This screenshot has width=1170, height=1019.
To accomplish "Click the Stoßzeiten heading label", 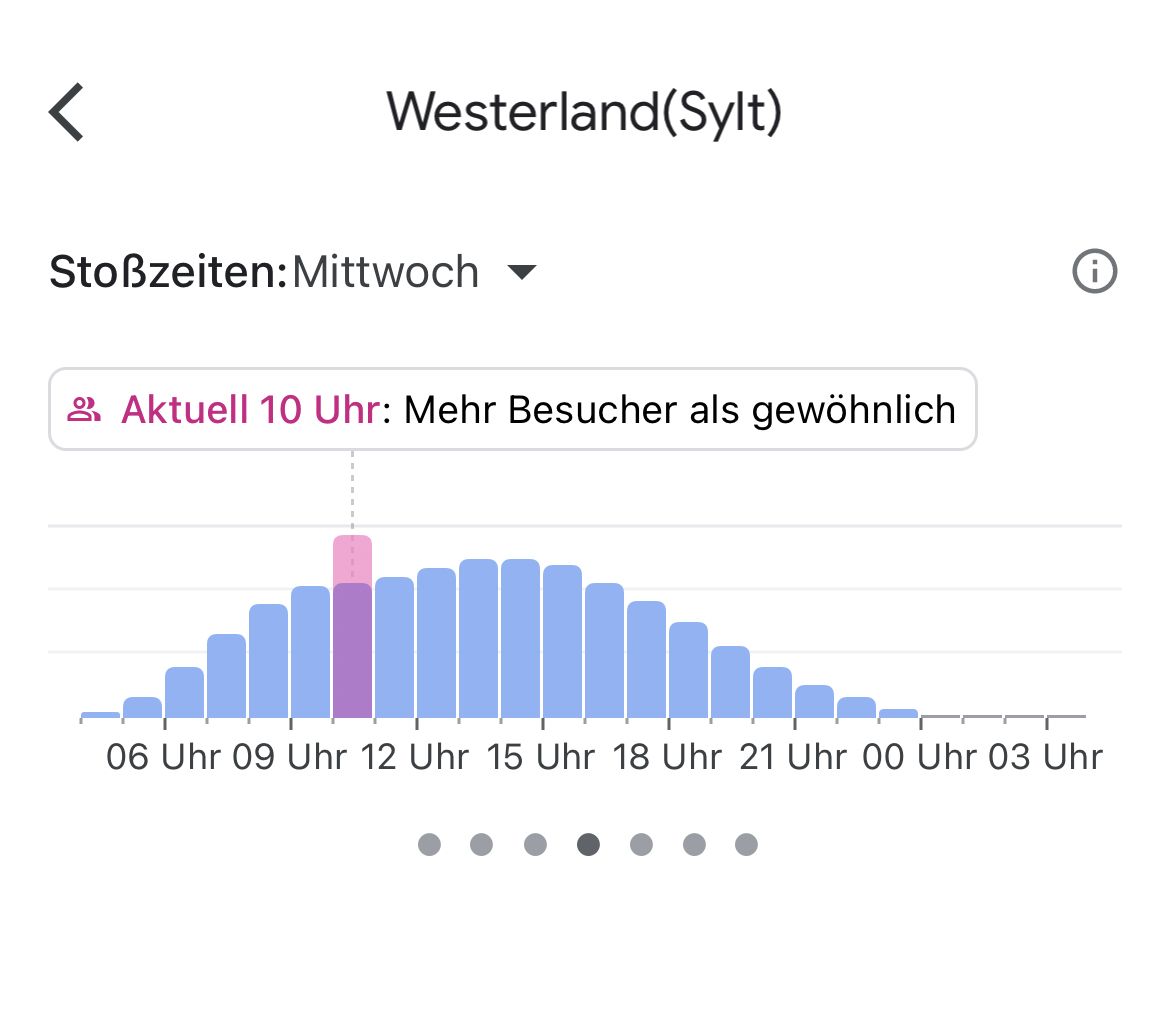I will 168,272.
